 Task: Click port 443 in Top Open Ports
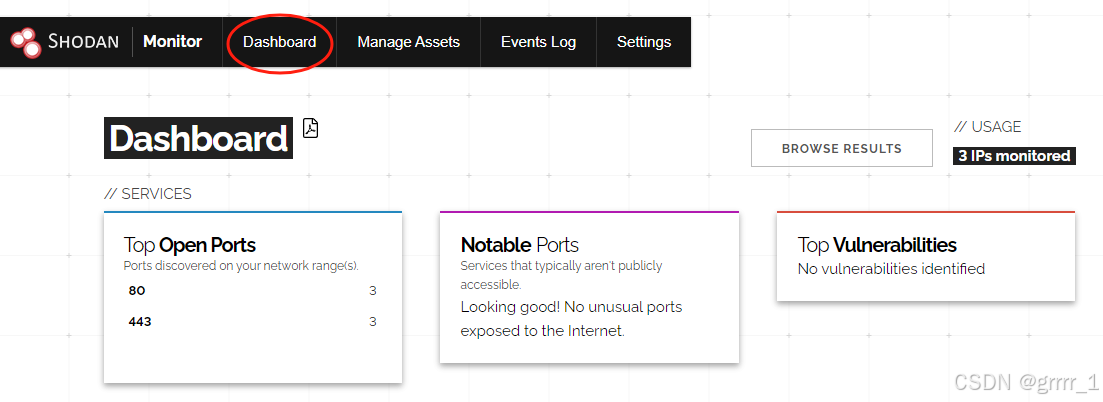(140, 322)
